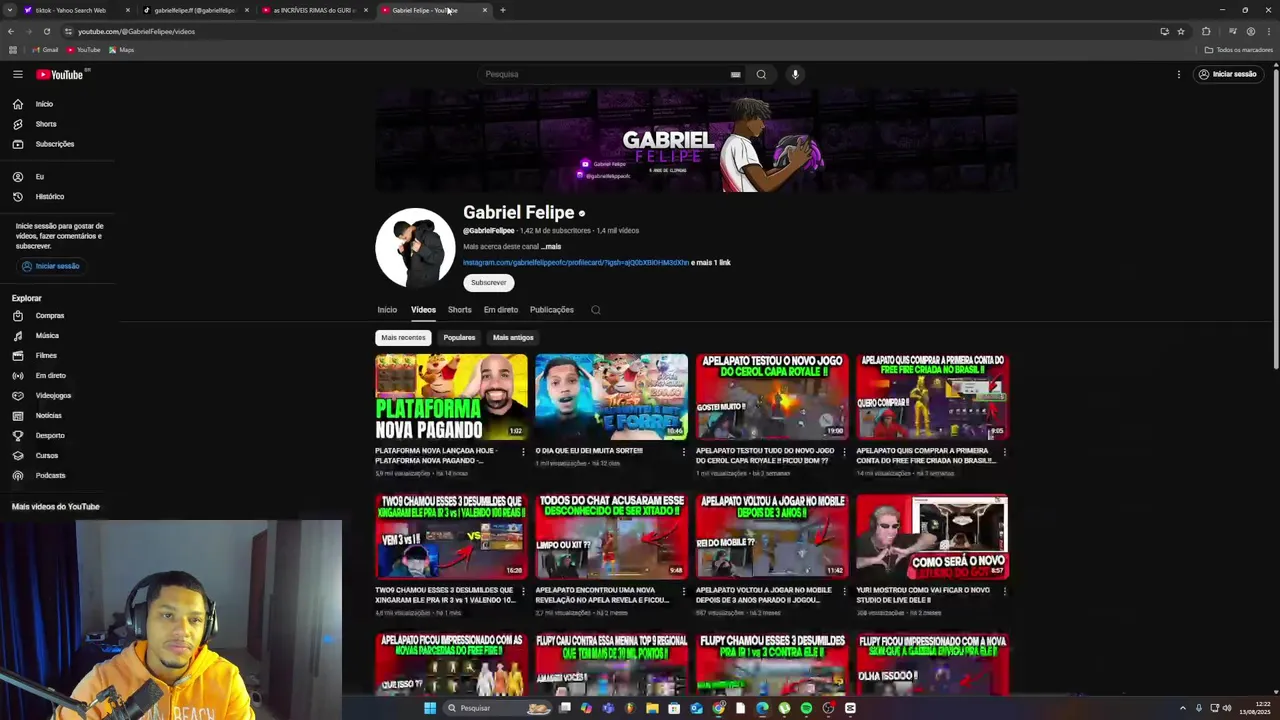Image resolution: width=1280 pixels, height=720 pixels.
Task: Switch to channel Em direto tab
Action: coord(501,310)
